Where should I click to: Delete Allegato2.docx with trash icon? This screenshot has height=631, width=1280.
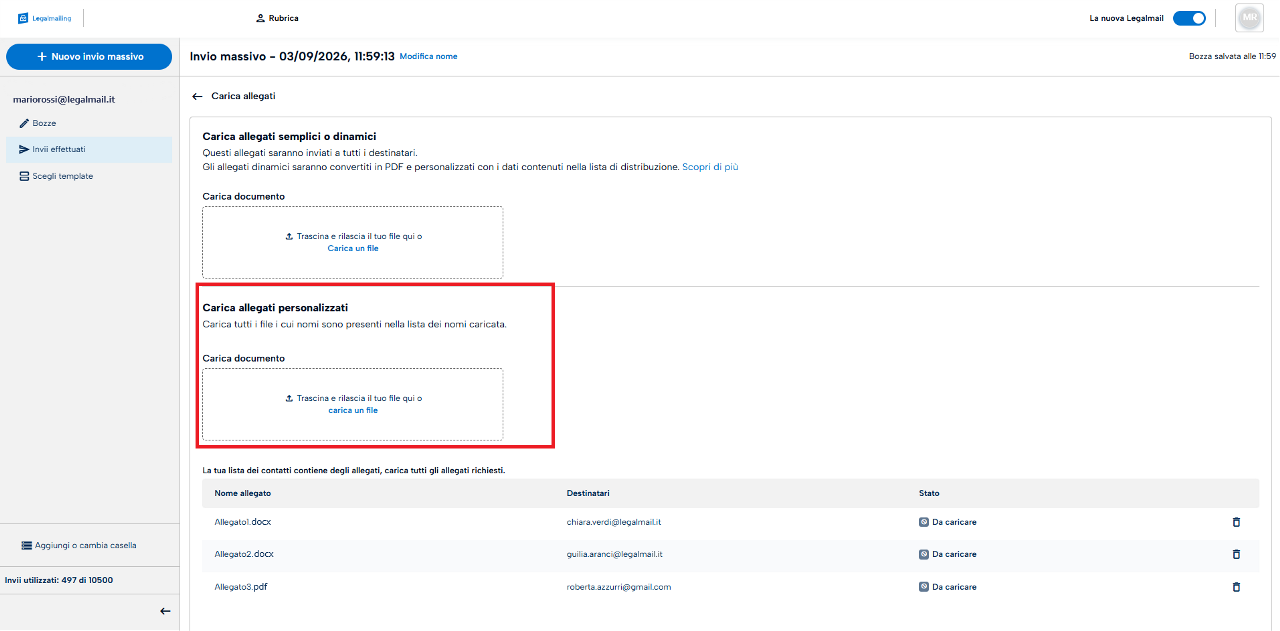[1236, 554]
